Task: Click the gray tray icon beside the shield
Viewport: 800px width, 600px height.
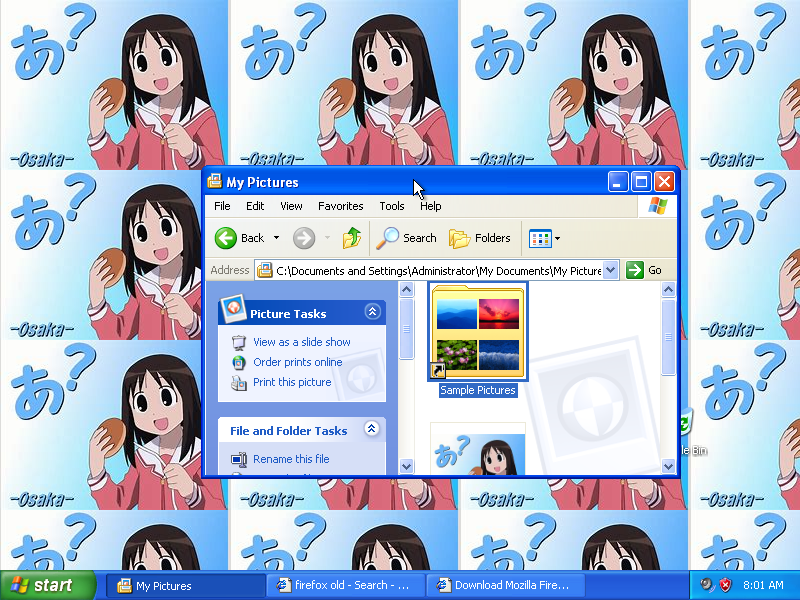Action: (706, 585)
